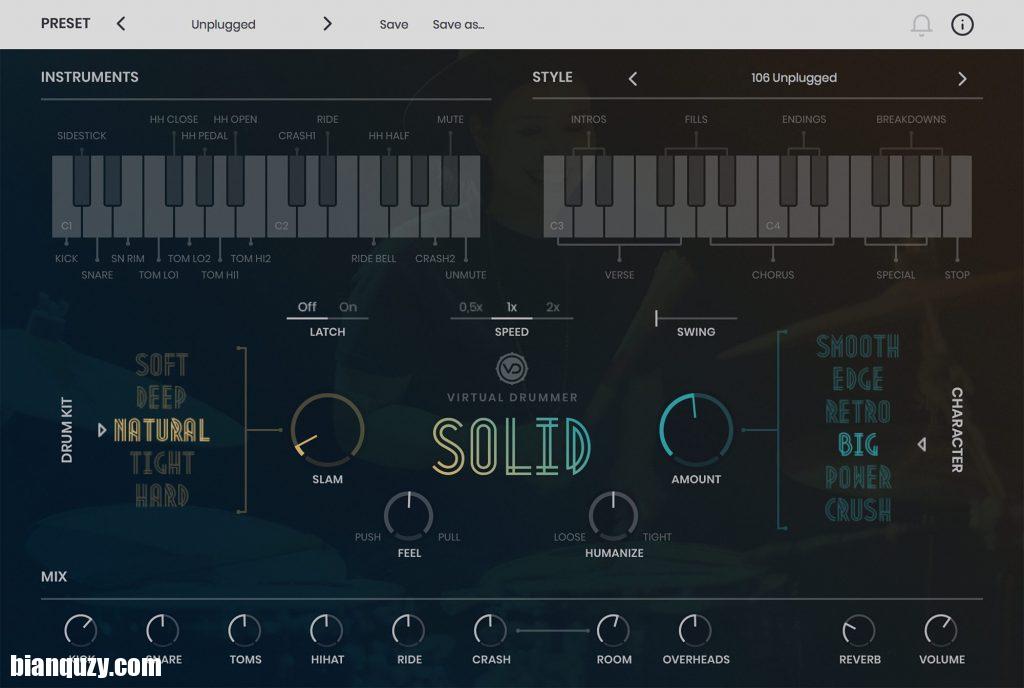Click the Toms mix knob
The width and height of the screenshot is (1024, 688).
[244, 631]
